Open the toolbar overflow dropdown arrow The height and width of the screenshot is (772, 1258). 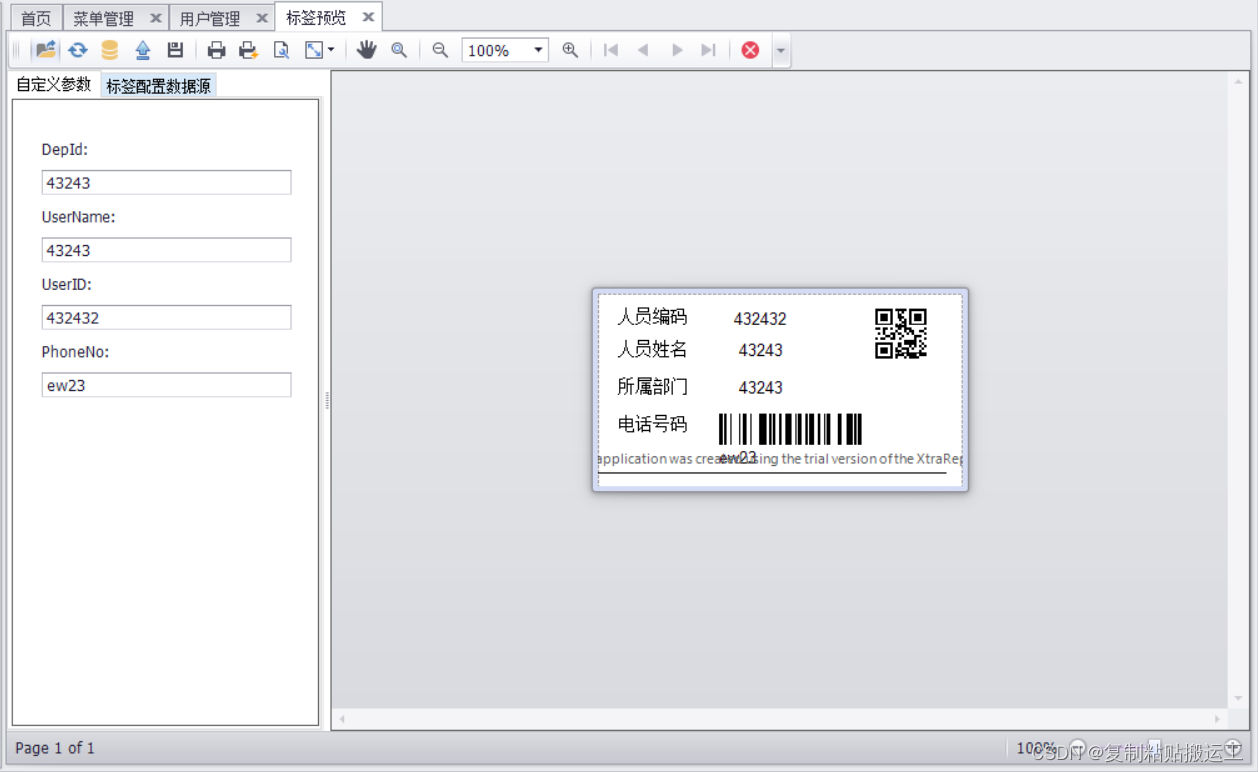pyautogui.click(x=779, y=49)
